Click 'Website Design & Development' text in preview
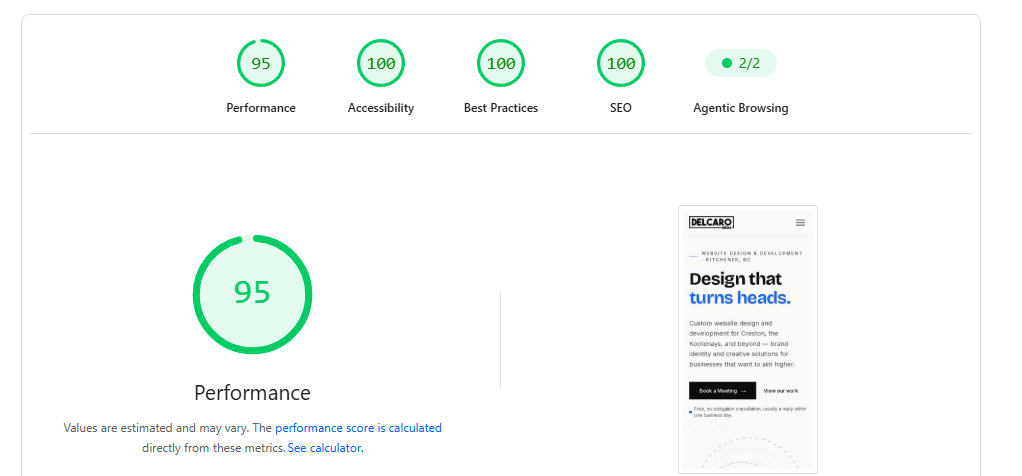This screenshot has height=476, width=1022. click(752, 253)
